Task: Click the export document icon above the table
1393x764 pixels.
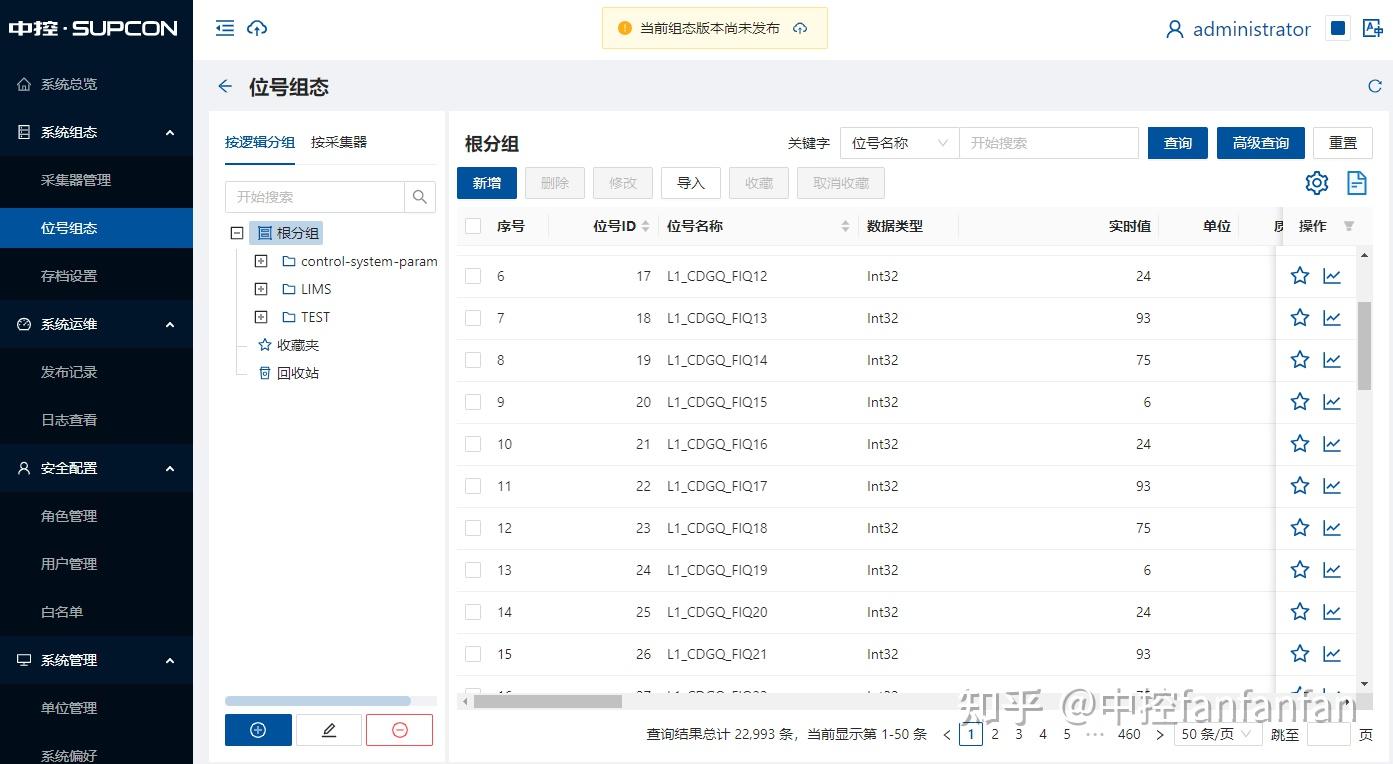Action: (1357, 183)
